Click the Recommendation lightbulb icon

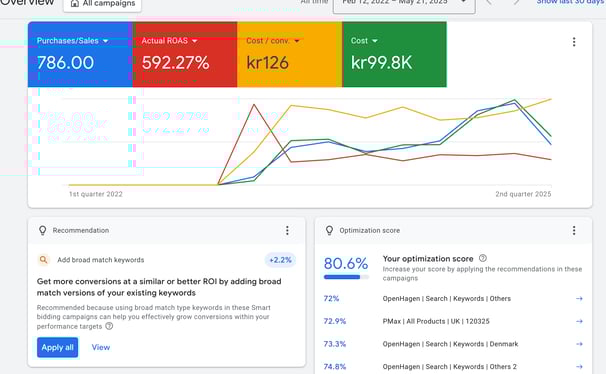(43, 230)
